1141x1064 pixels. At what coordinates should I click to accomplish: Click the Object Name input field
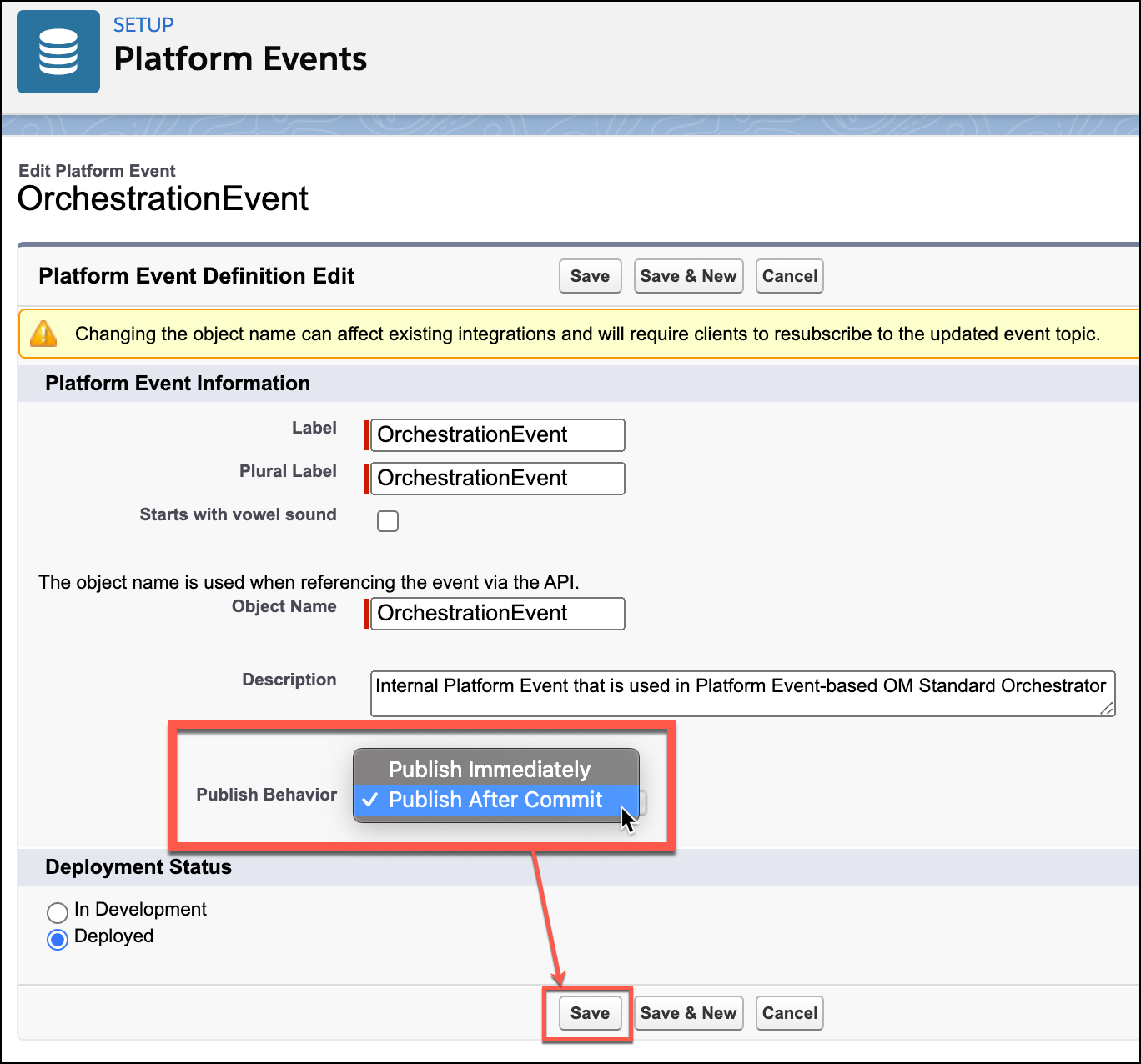(496, 613)
